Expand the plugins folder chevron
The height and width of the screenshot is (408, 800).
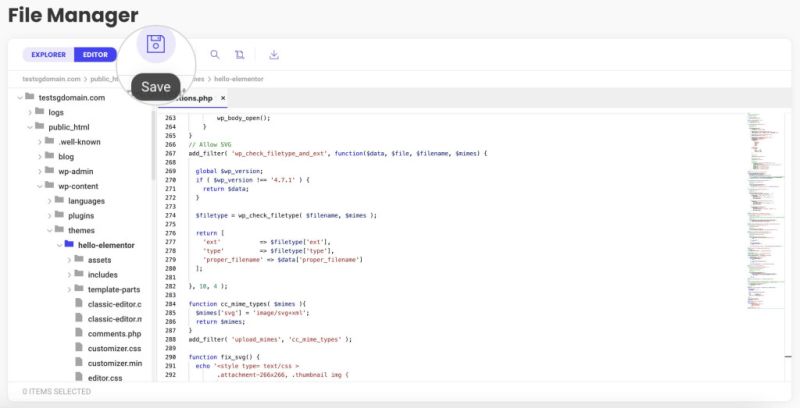(x=49, y=216)
